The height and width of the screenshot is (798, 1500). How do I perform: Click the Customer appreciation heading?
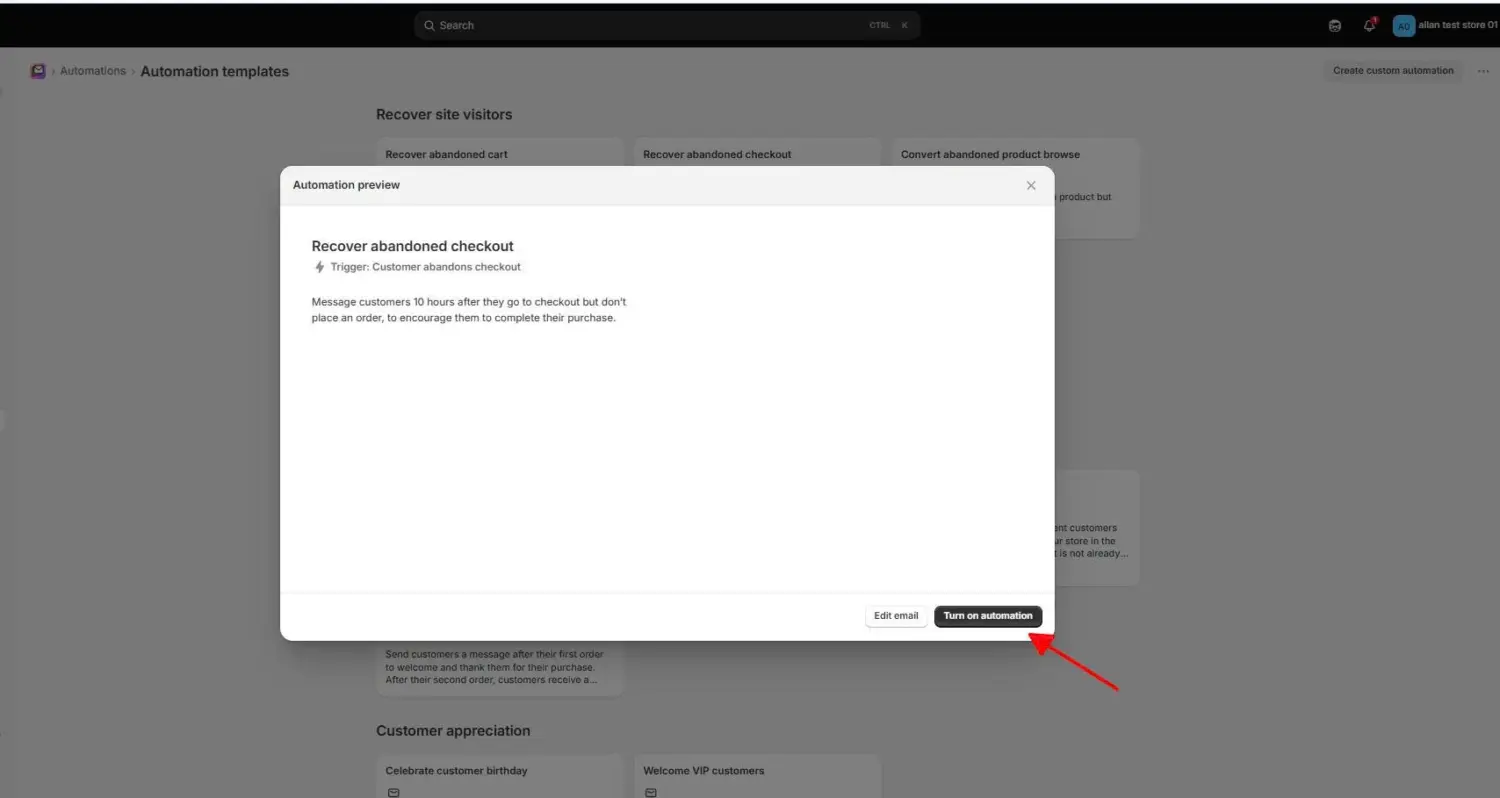point(453,731)
